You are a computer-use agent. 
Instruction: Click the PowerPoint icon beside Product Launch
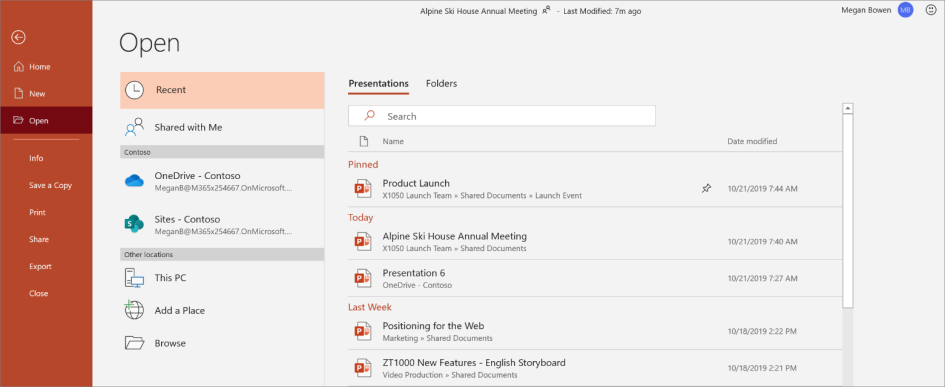(x=362, y=189)
